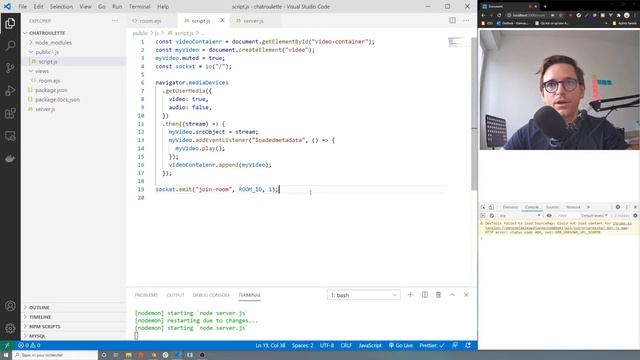Viewport: 640px width, 360px height.
Task: Switch to DevTools Elements tab
Action: pos(510,207)
